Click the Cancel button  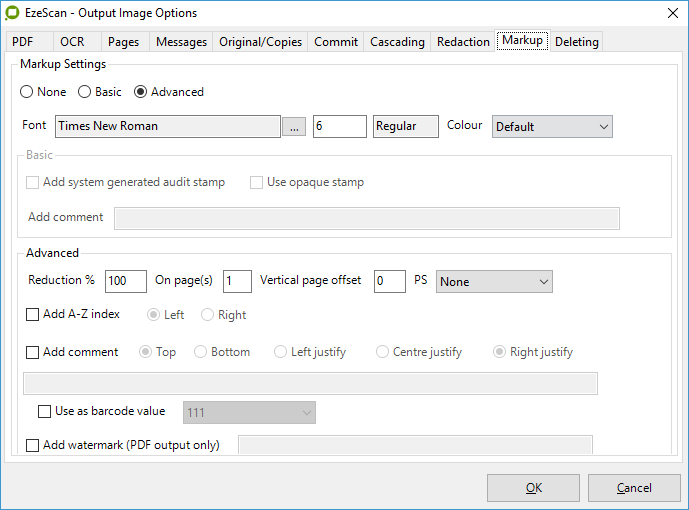click(634, 488)
